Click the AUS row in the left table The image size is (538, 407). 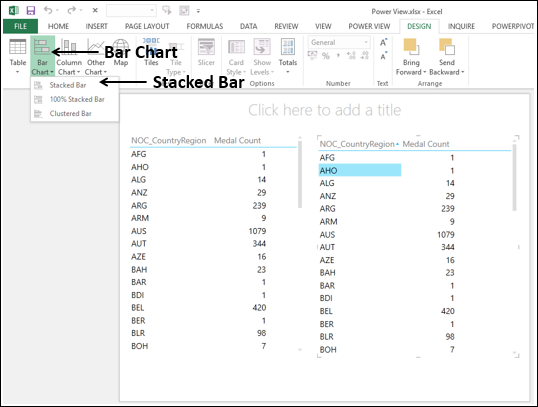point(198,231)
